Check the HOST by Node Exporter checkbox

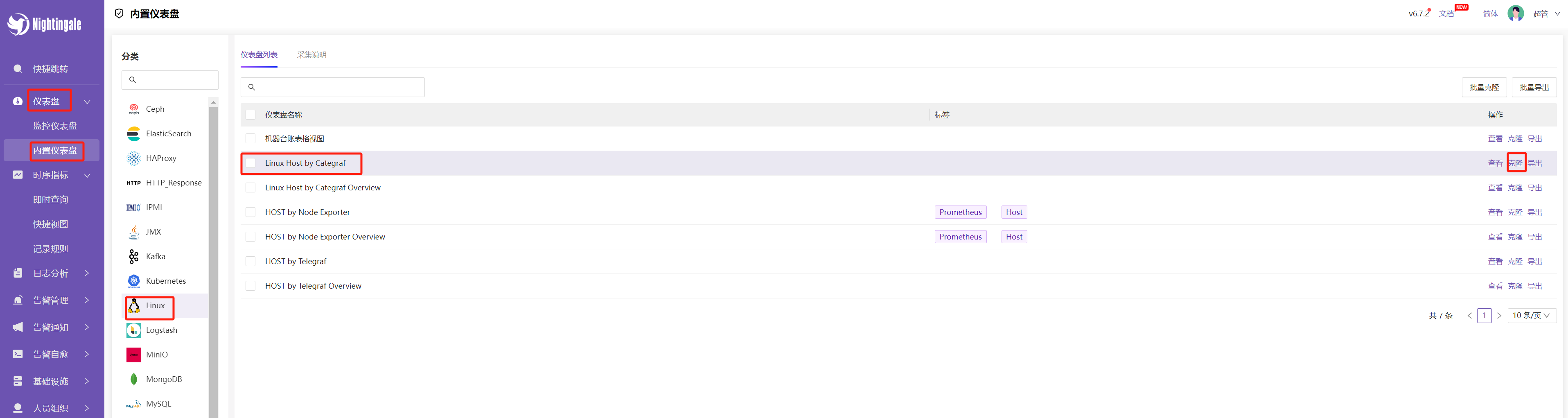[251, 212]
